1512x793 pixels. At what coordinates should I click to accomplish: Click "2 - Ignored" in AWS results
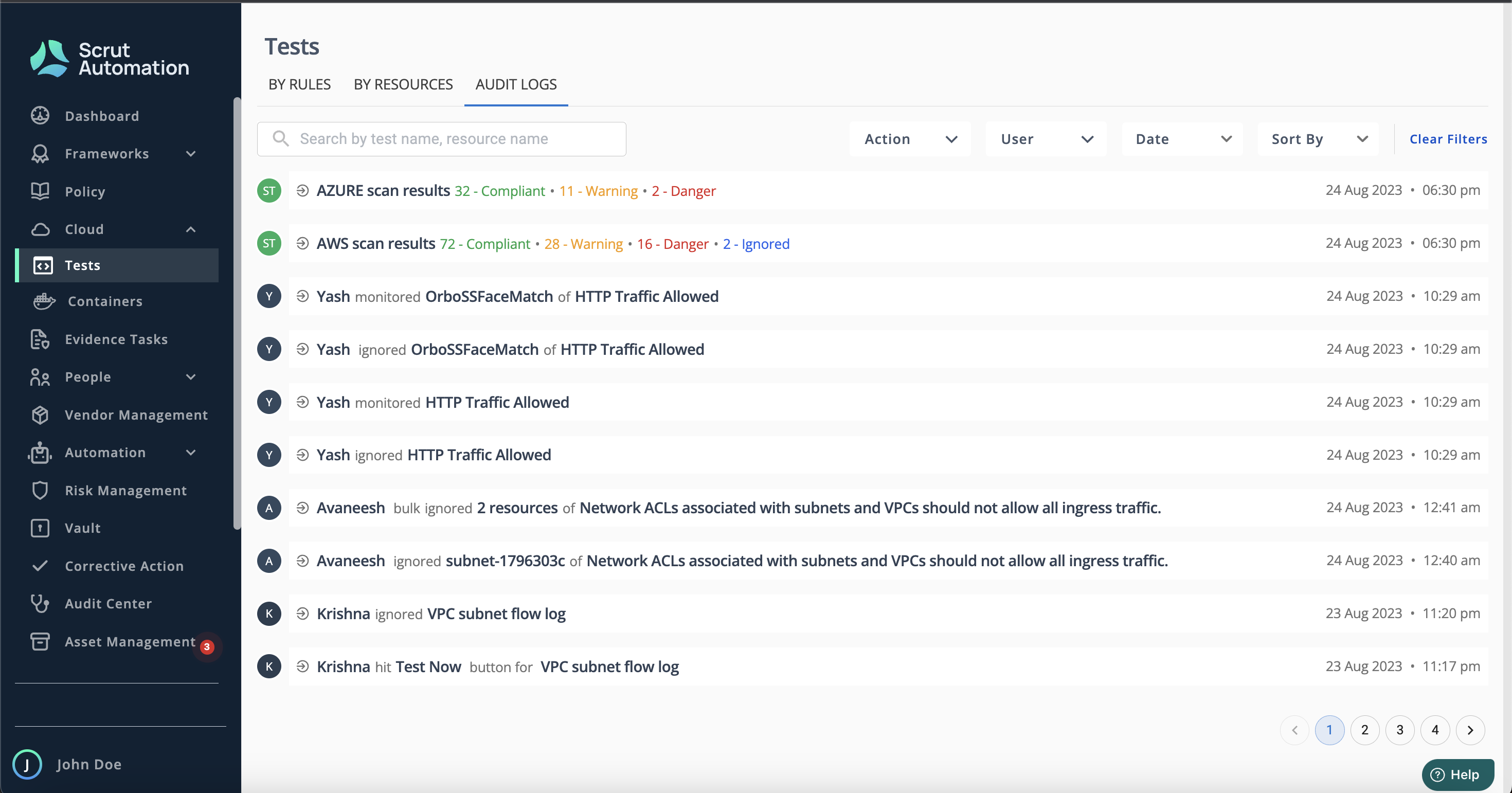756,244
